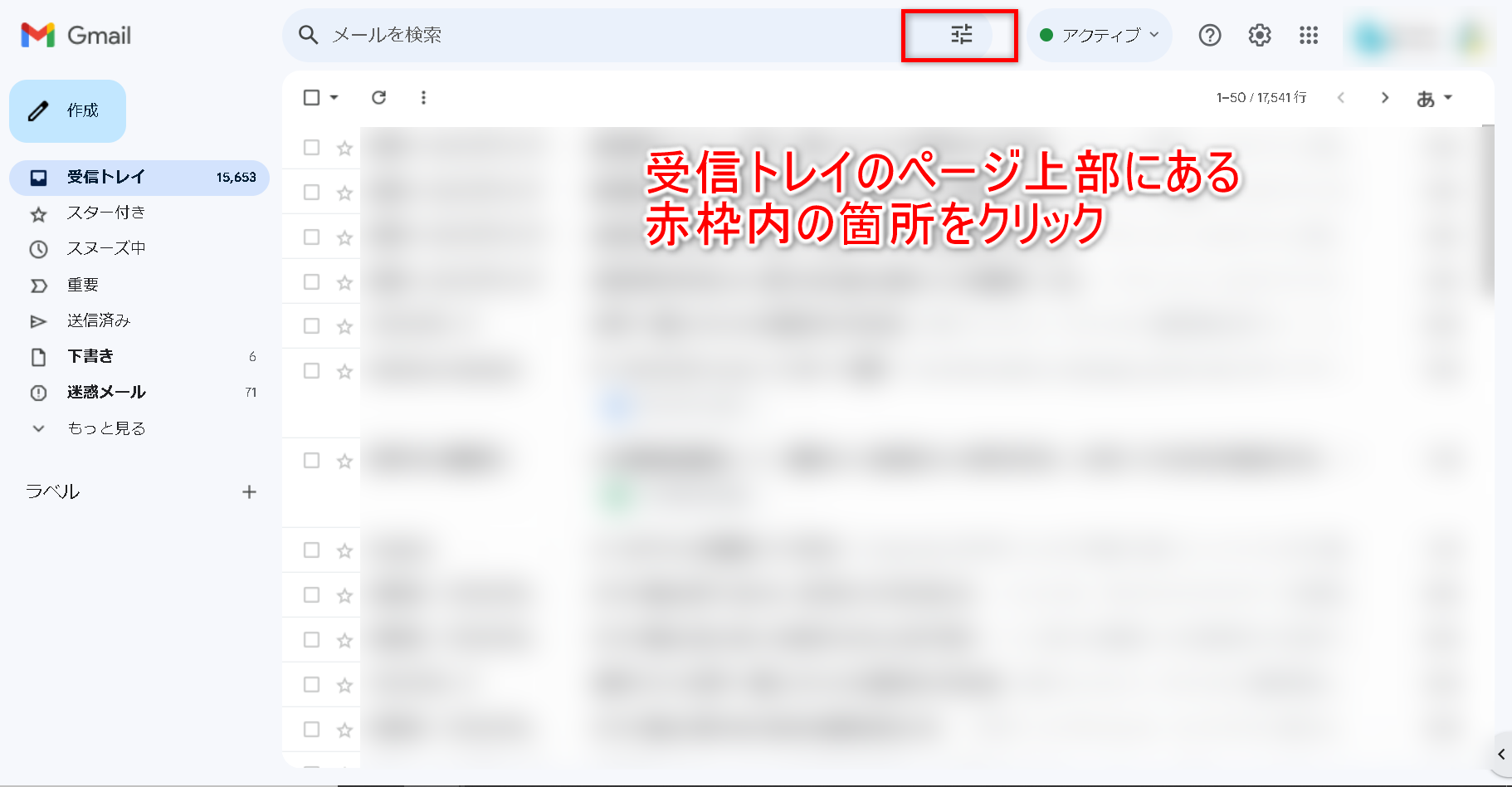This screenshot has width=1512, height=787.
Task: Click the plus icon to create label
Action: pyautogui.click(x=249, y=492)
